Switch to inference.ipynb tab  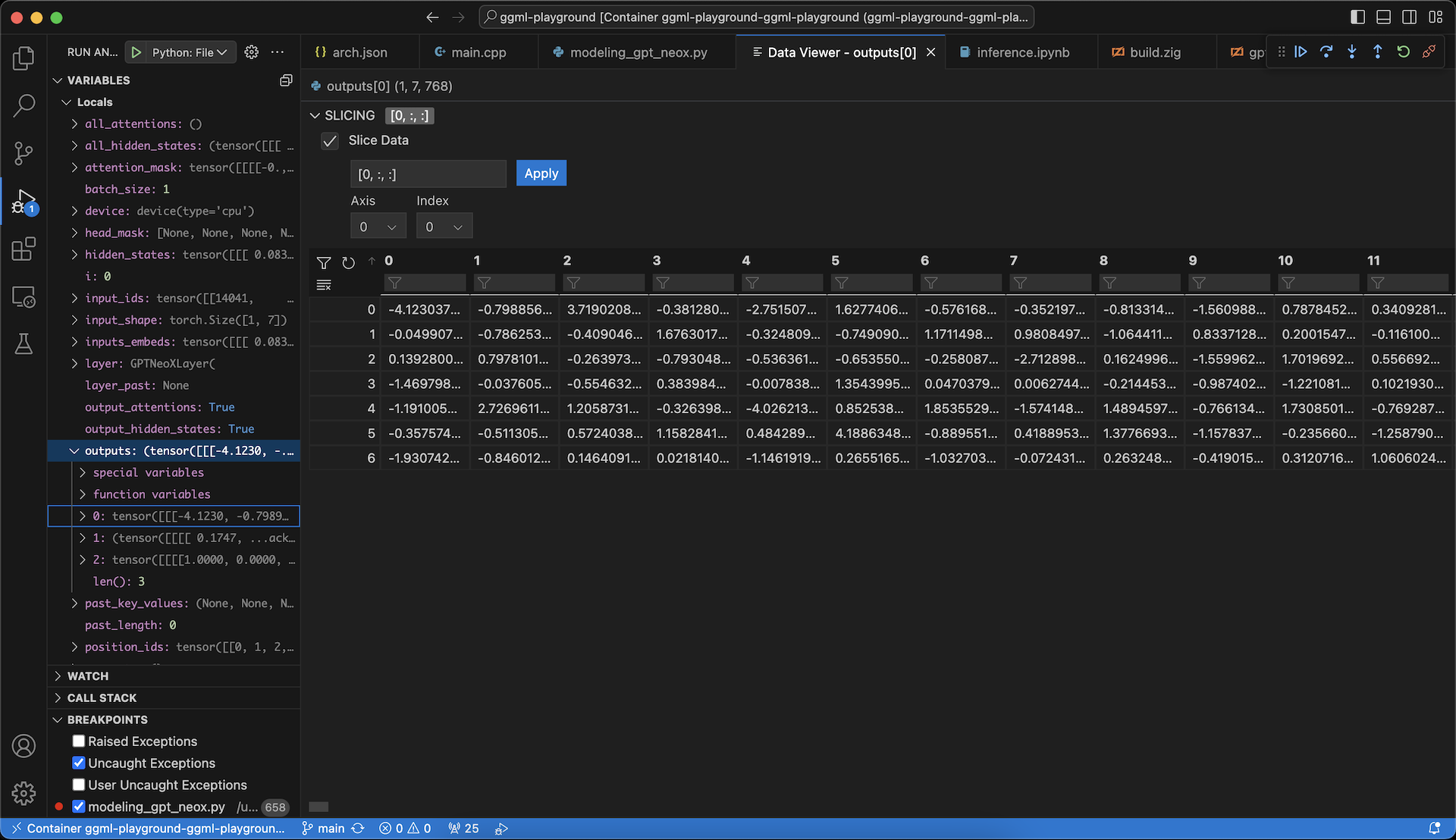click(x=1021, y=52)
